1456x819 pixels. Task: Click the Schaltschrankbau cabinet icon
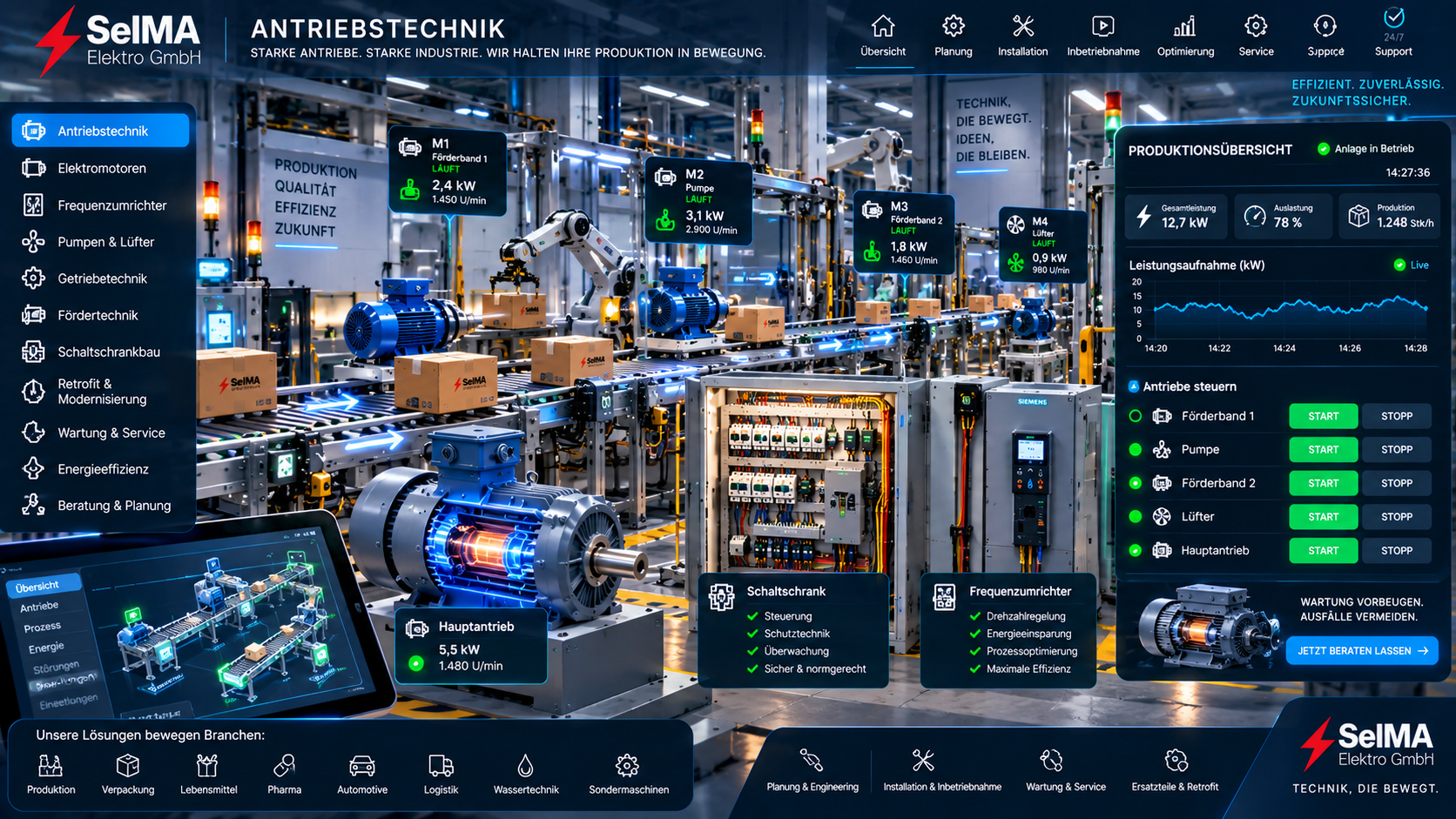coord(33,352)
